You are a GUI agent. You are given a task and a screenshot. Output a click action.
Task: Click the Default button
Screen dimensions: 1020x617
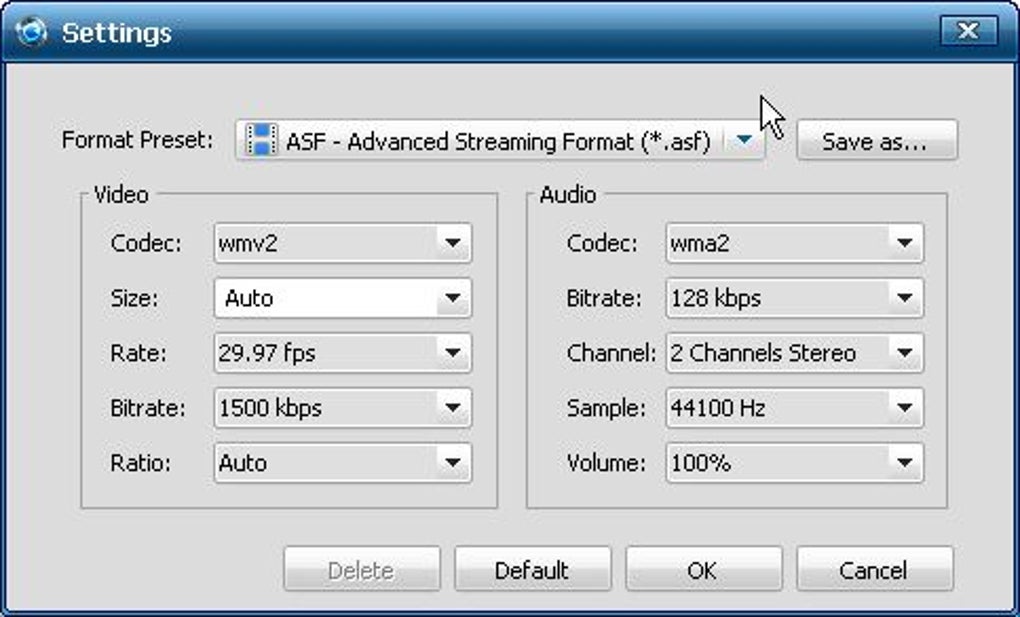[532, 570]
